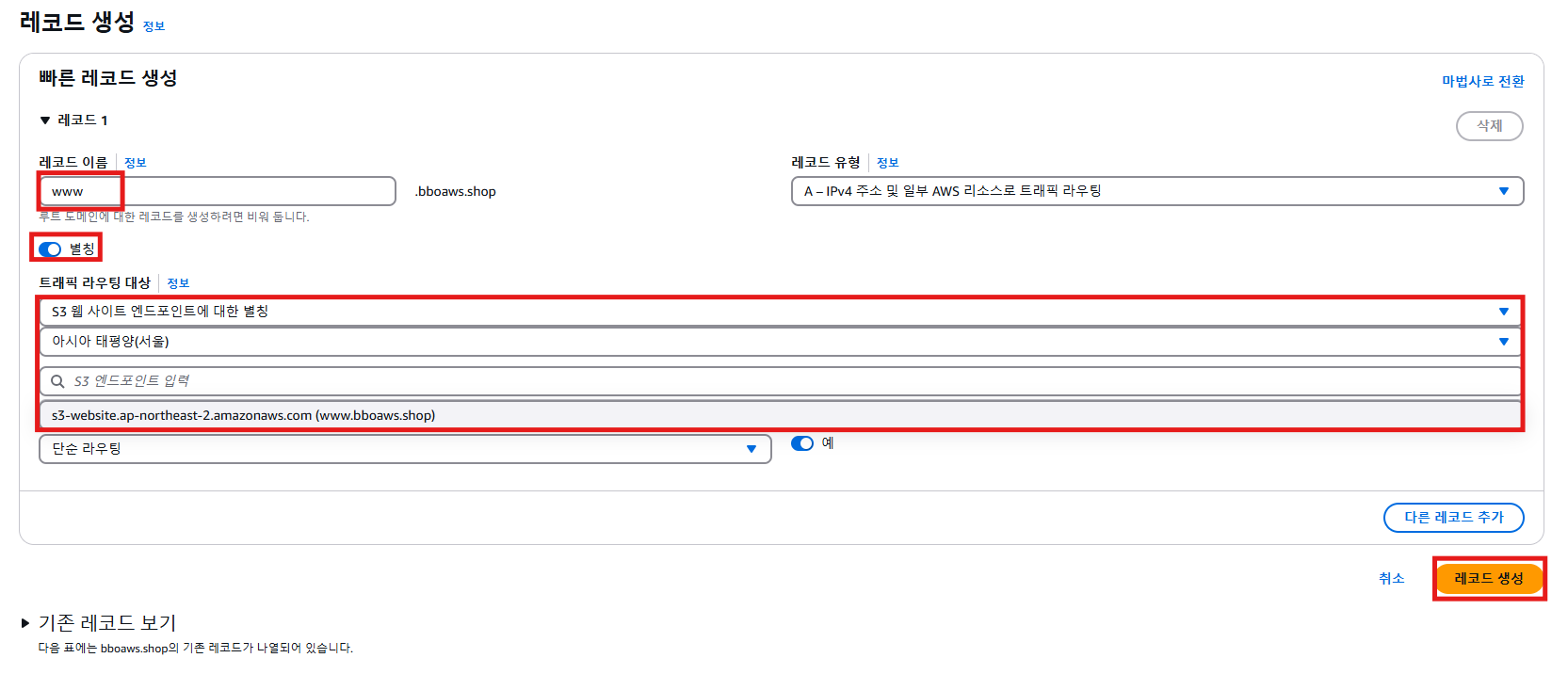Click the 삭제 delete button

(x=1490, y=126)
